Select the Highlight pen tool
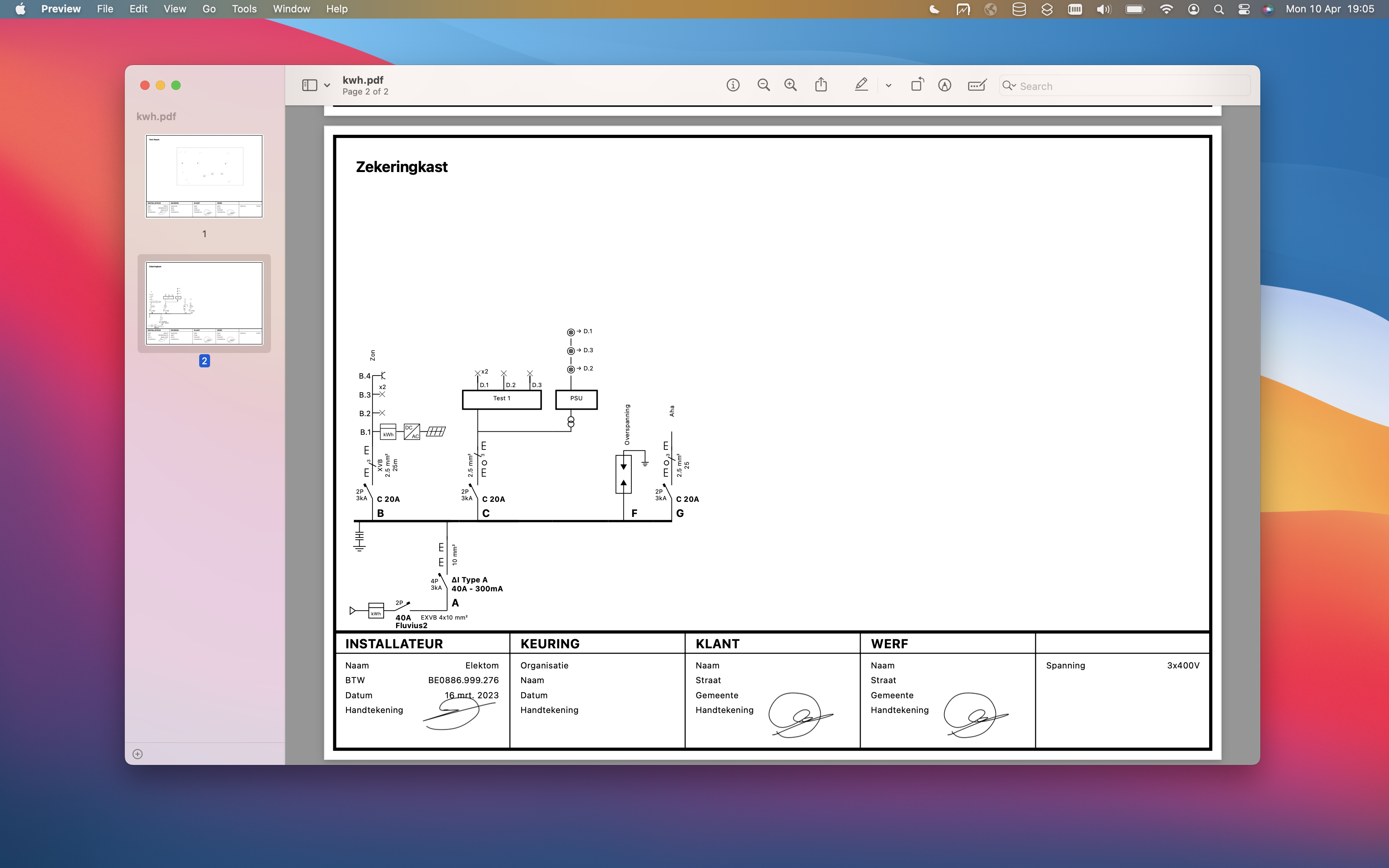The width and height of the screenshot is (1389, 868). click(x=861, y=85)
